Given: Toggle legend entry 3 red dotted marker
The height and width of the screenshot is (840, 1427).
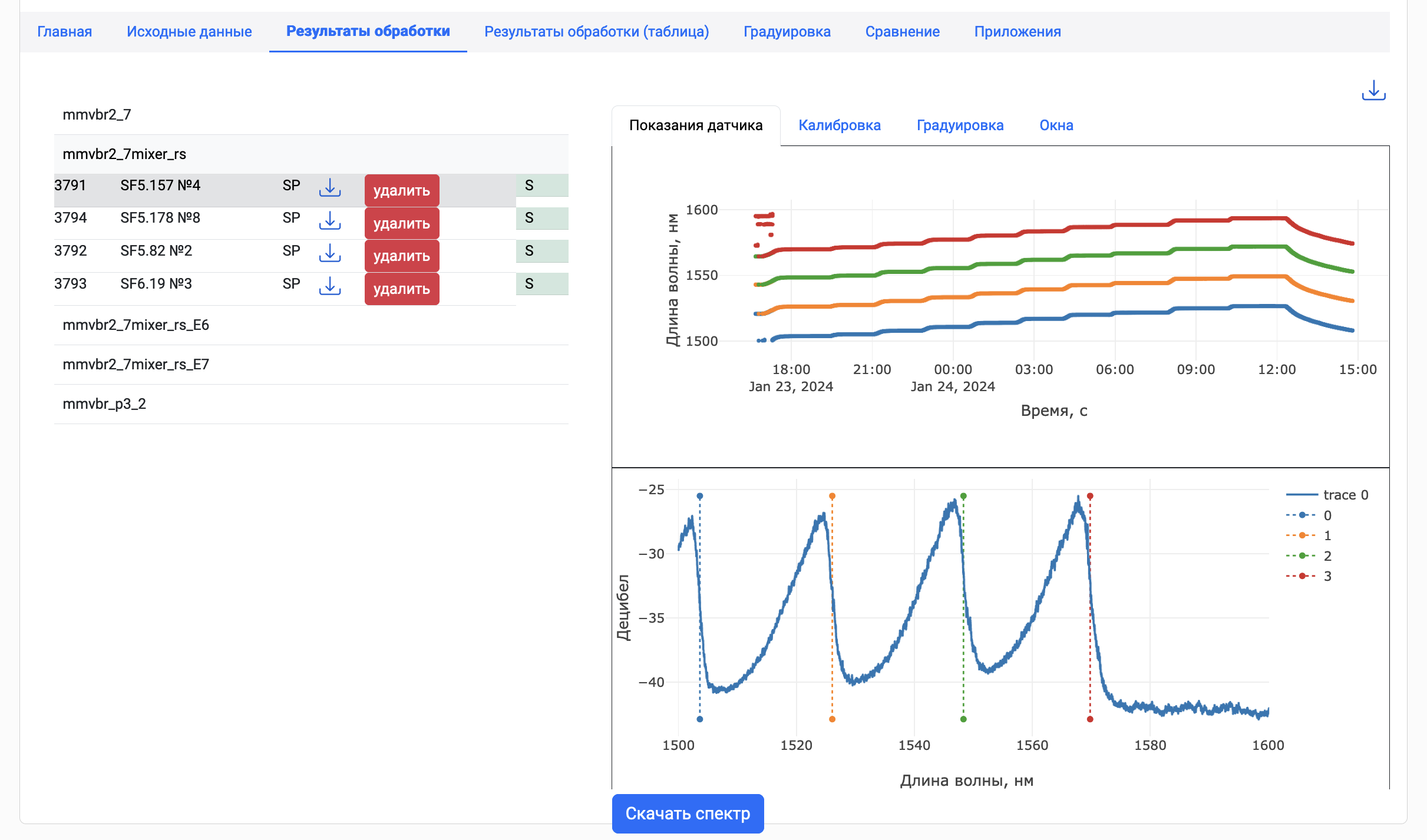Looking at the screenshot, I should (x=1309, y=576).
